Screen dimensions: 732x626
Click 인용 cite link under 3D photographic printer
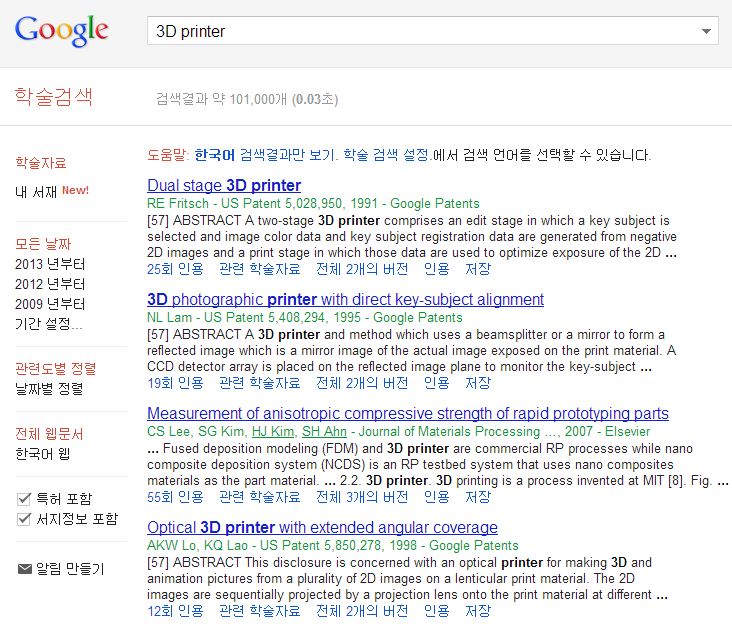437,383
